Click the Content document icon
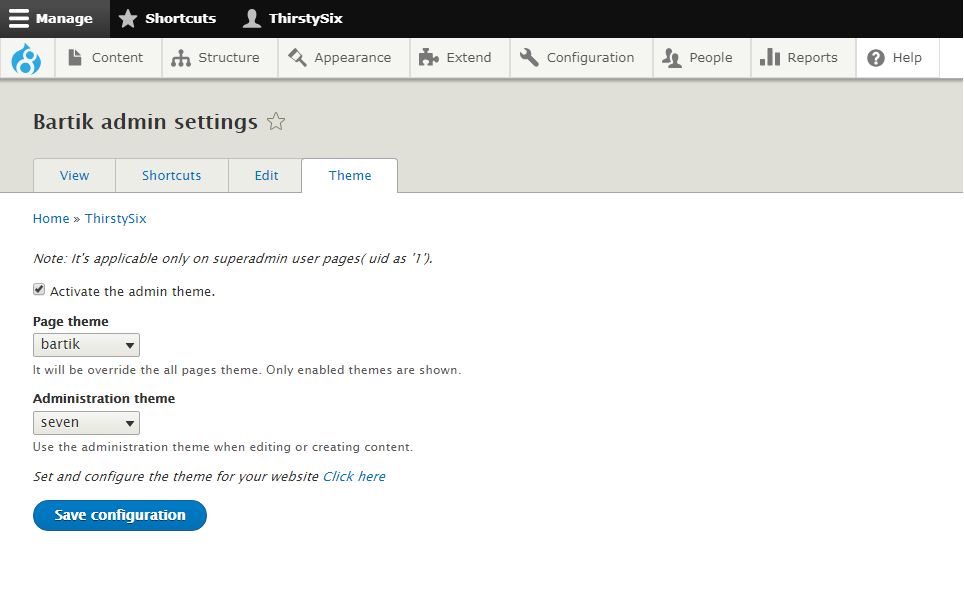The height and width of the screenshot is (589, 964). click(x=75, y=57)
